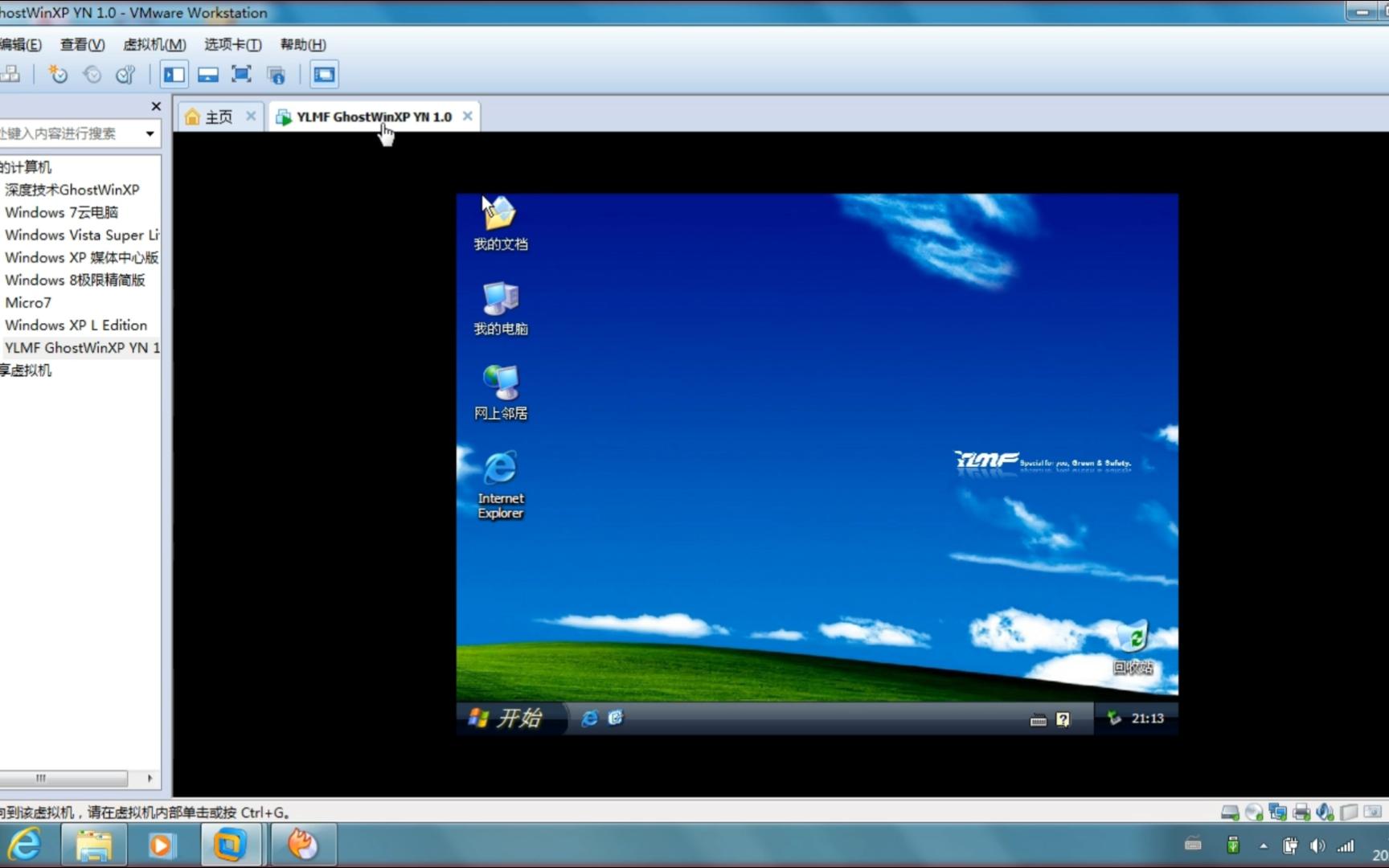Click 我的文档 desktop icon in guest

[x=500, y=223]
